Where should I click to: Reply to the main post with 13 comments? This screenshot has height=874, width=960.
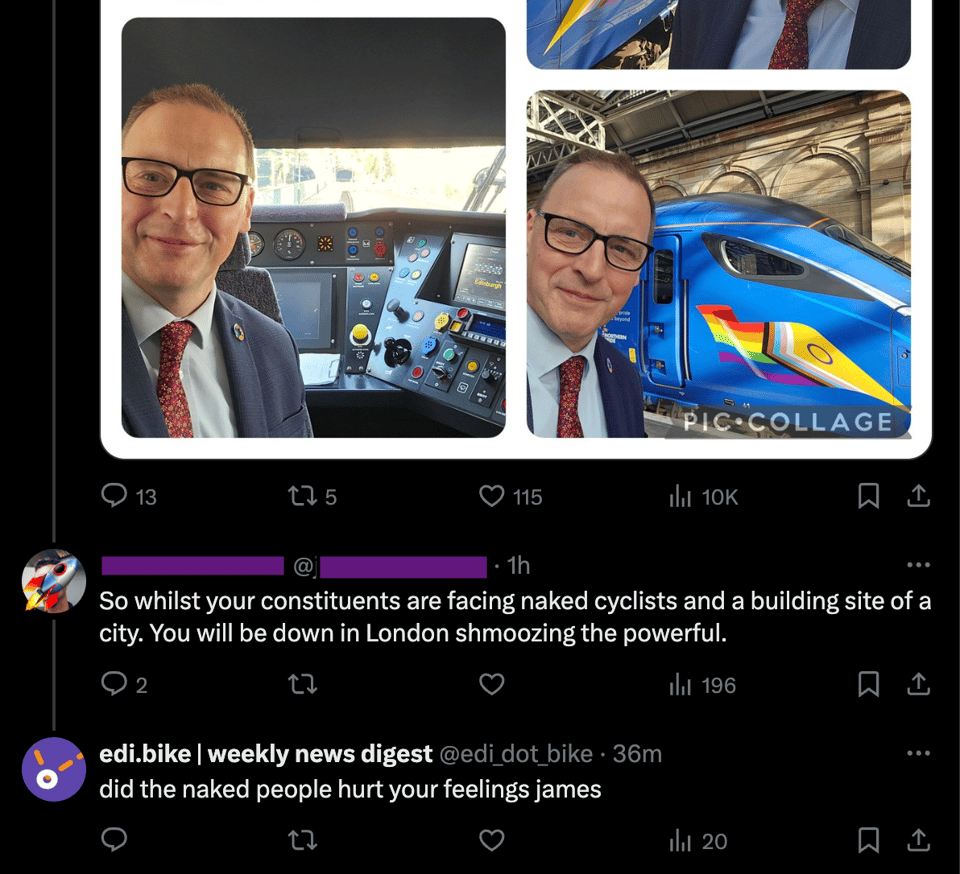tap(116, 496)
